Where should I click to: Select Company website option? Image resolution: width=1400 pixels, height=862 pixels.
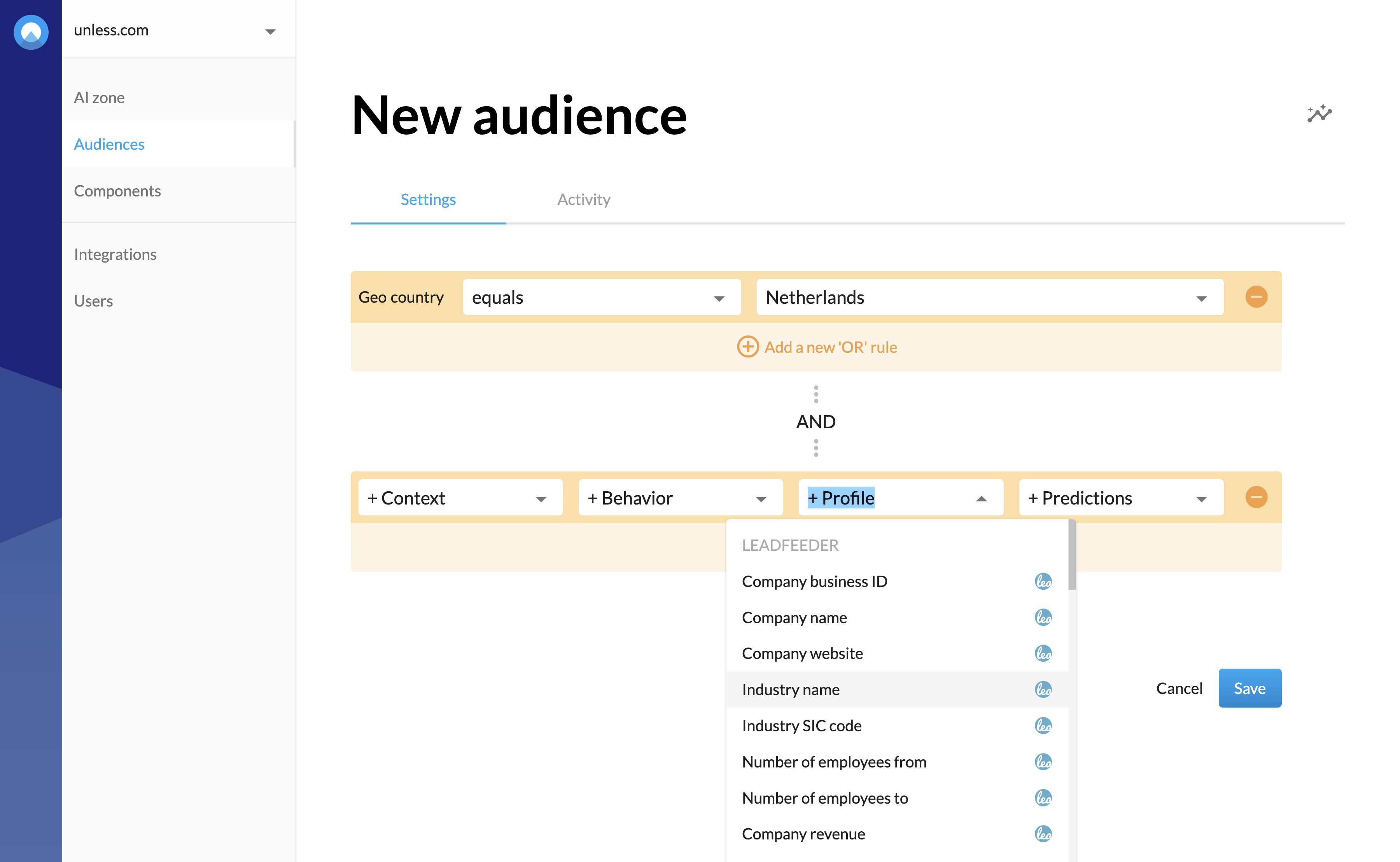point(897,654)
